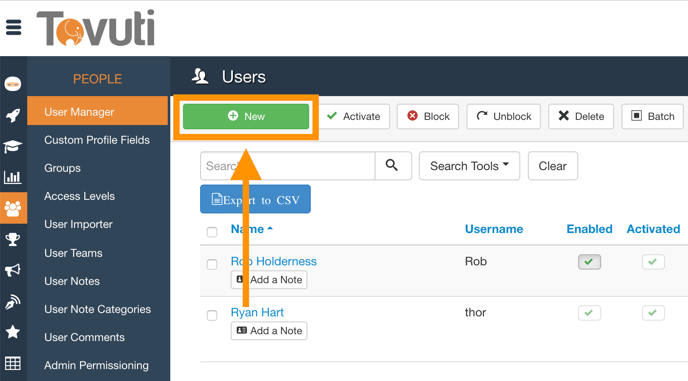Expand the Search Tools dropdown
The width and height of the screenshot is (688, 381).
[469, 165]
